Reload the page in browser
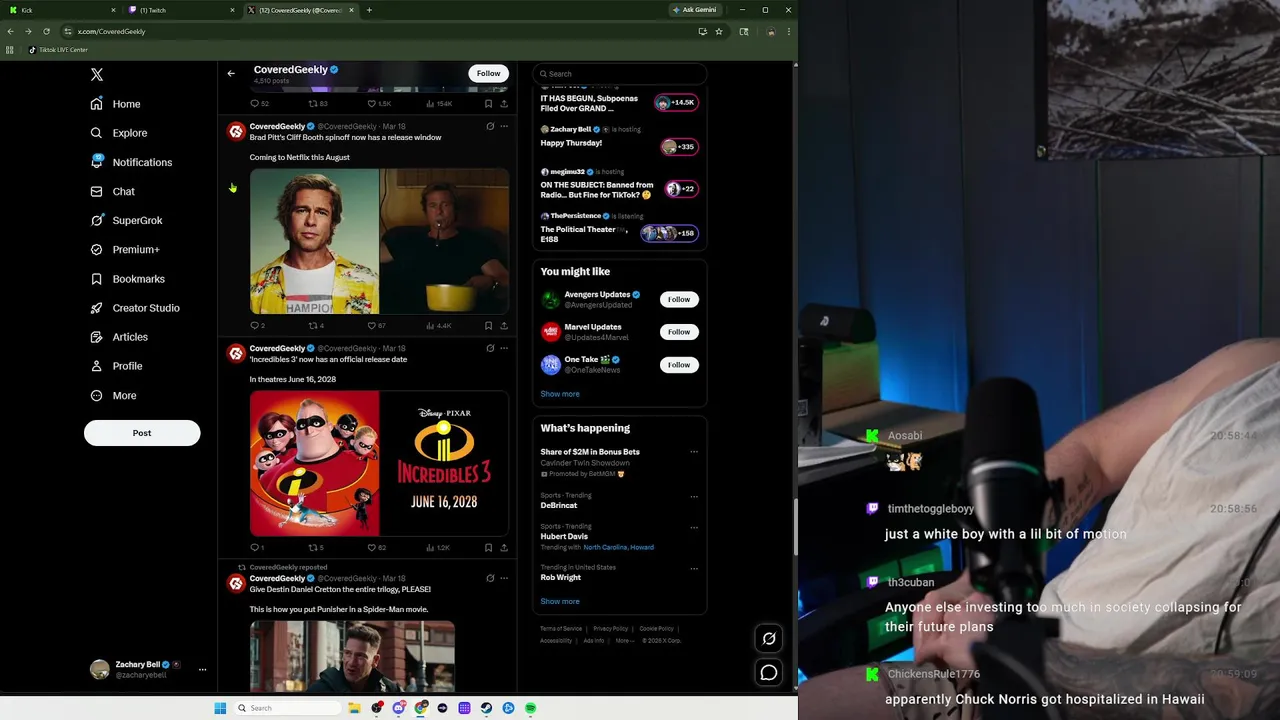This screenshot has width=1280, height=720. pos(46,31)
